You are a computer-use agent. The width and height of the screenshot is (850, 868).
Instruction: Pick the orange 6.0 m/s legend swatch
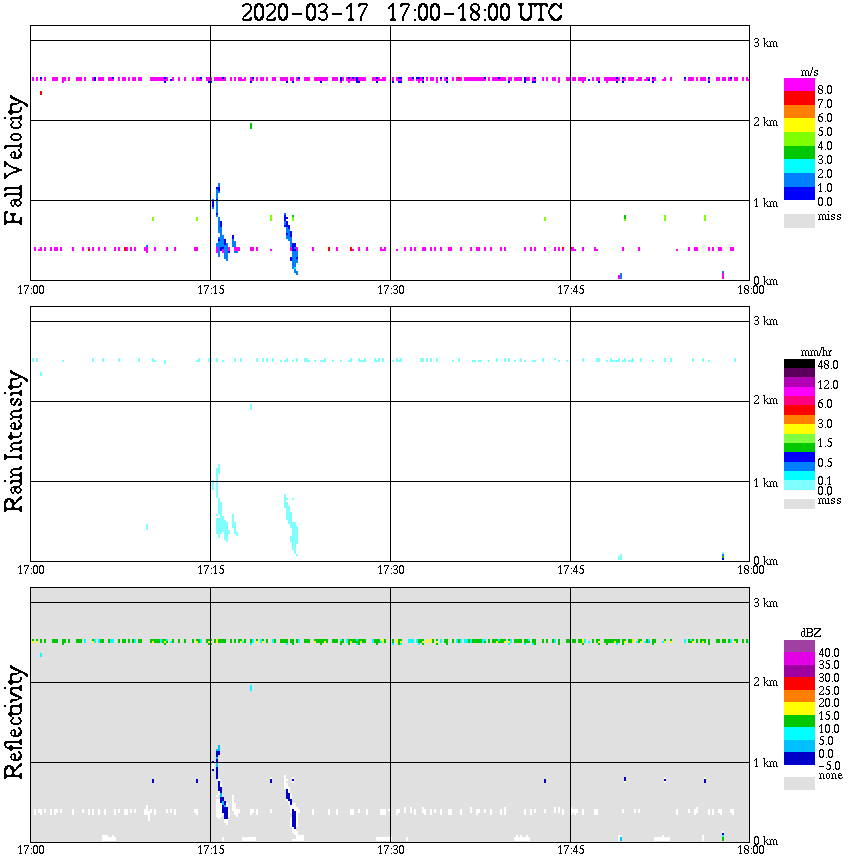pyautogui.click(x=799, y=112)
